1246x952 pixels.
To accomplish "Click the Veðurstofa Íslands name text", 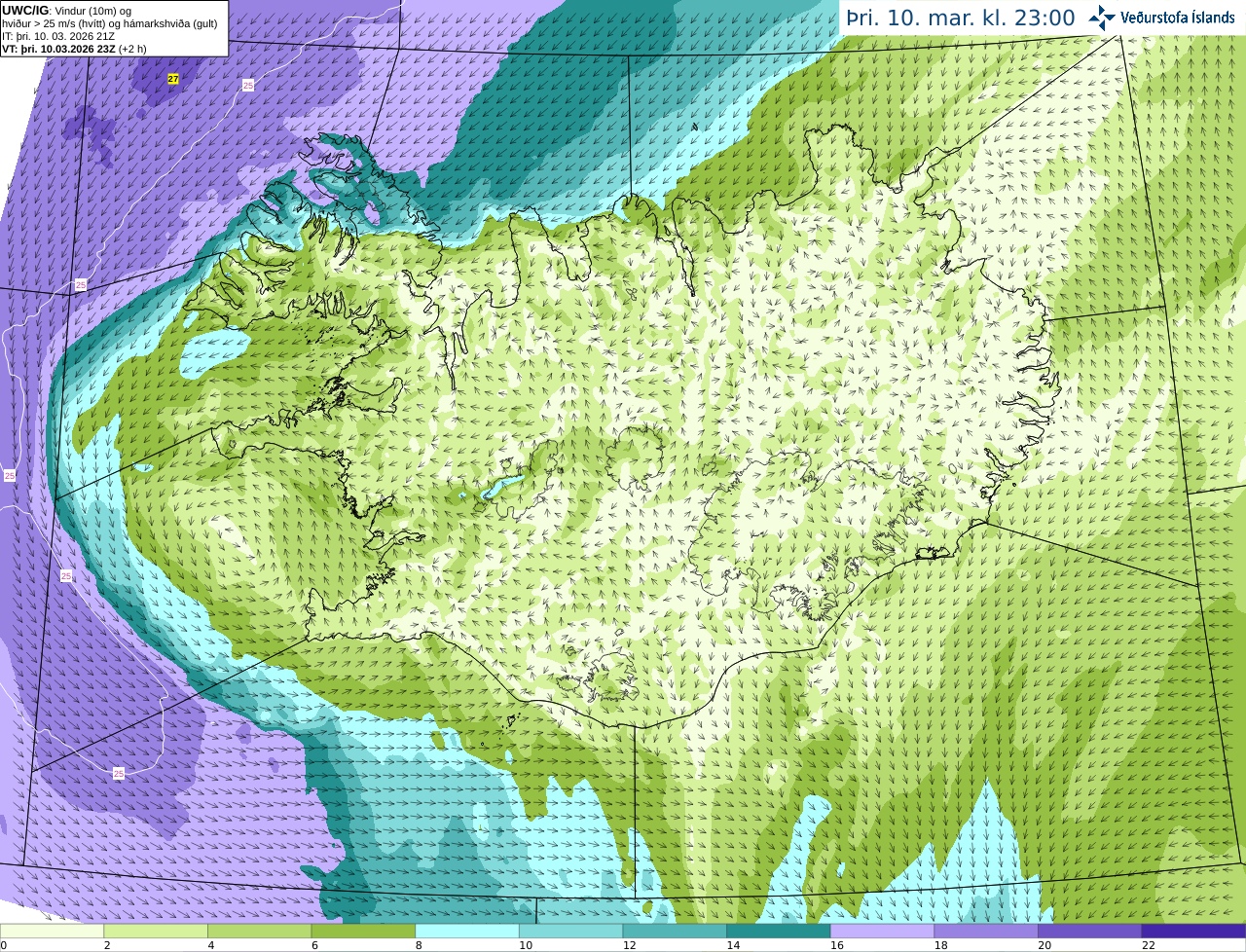I will (x=1177, y=18).
